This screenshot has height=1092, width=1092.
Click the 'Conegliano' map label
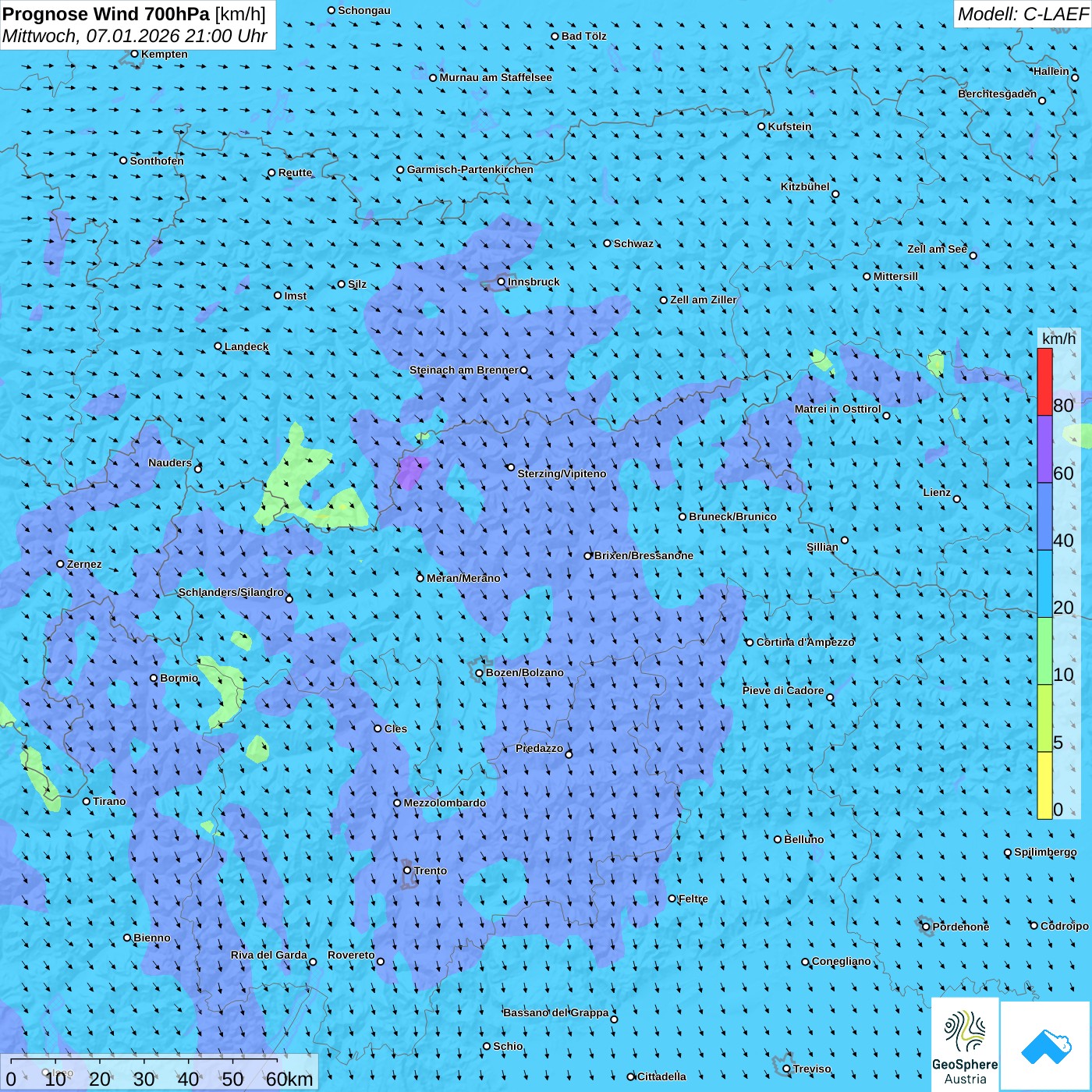pyautogui.click(x=841, y=961)
